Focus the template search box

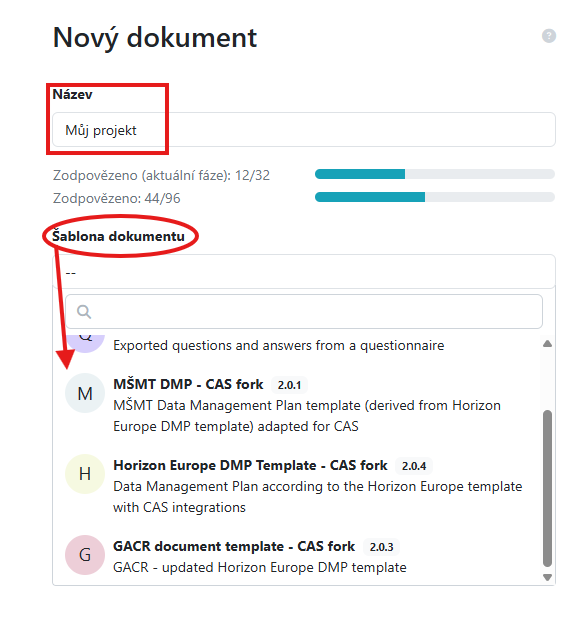coord(304,311)
